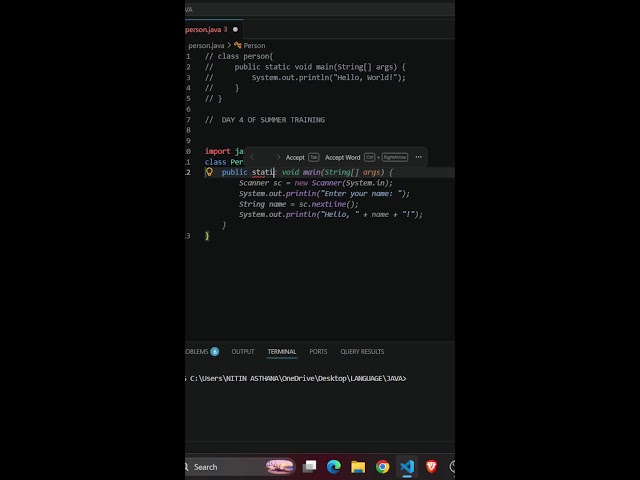Show next inline suggestion arrow
Image resolution: width=640 pixels, height=480 pixels.
(x=278, y=157)
